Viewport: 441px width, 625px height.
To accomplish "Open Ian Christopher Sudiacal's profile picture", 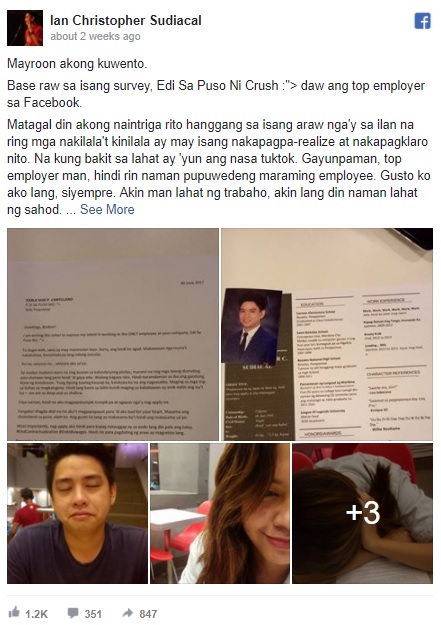I will [25, 28].
